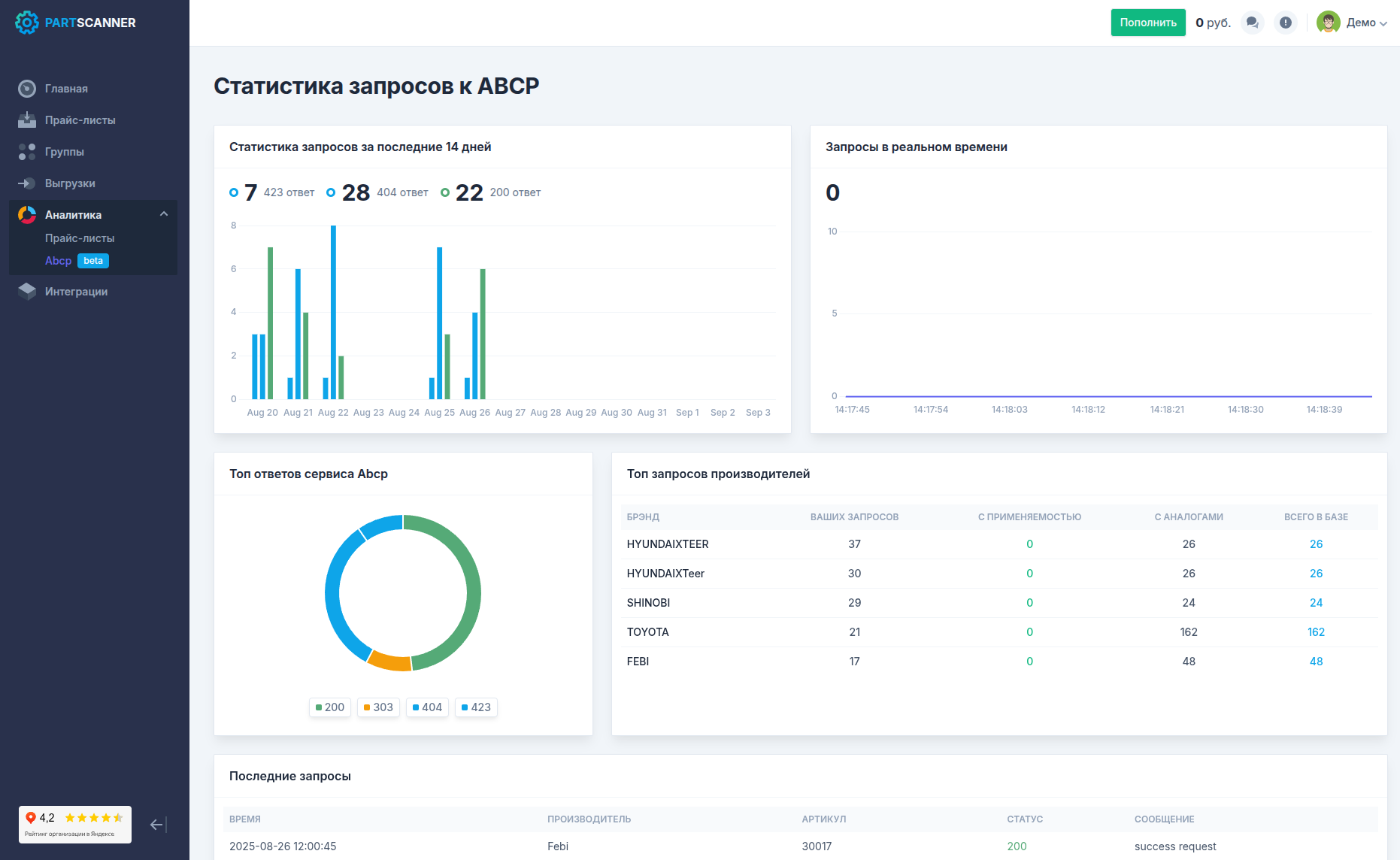Click the Yandex 4,2 rating widget
The image size is (1400, 860).
point(75,825)
